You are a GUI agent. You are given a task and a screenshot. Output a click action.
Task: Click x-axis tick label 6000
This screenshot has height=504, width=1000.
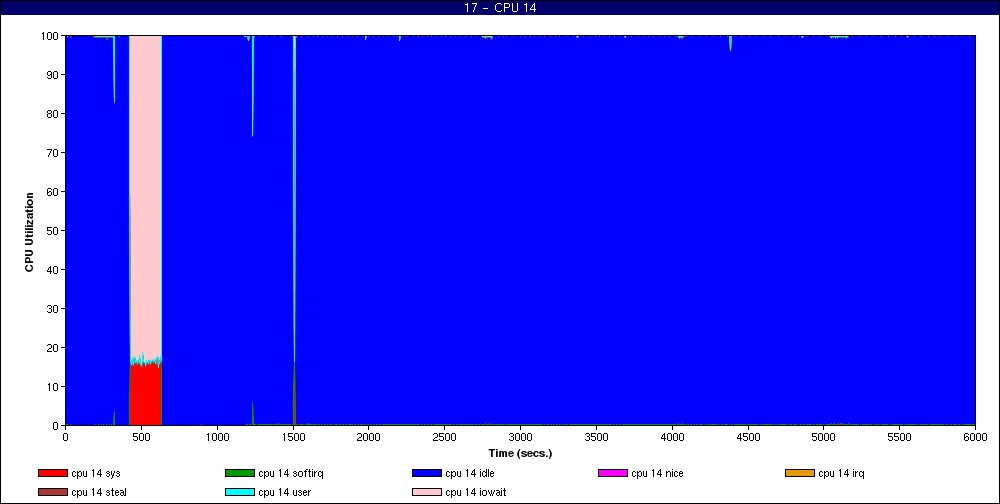975,437
